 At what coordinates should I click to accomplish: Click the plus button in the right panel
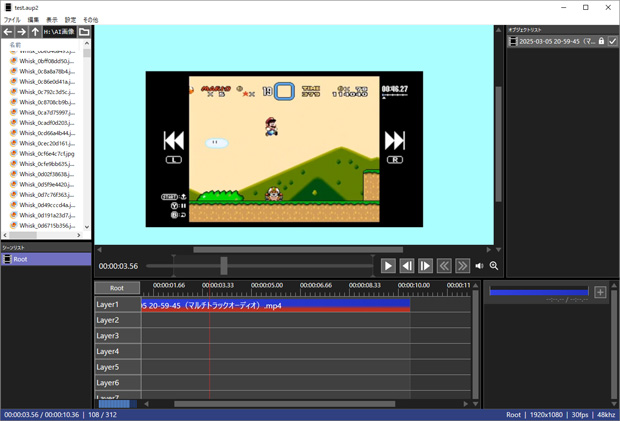point(600,292)
